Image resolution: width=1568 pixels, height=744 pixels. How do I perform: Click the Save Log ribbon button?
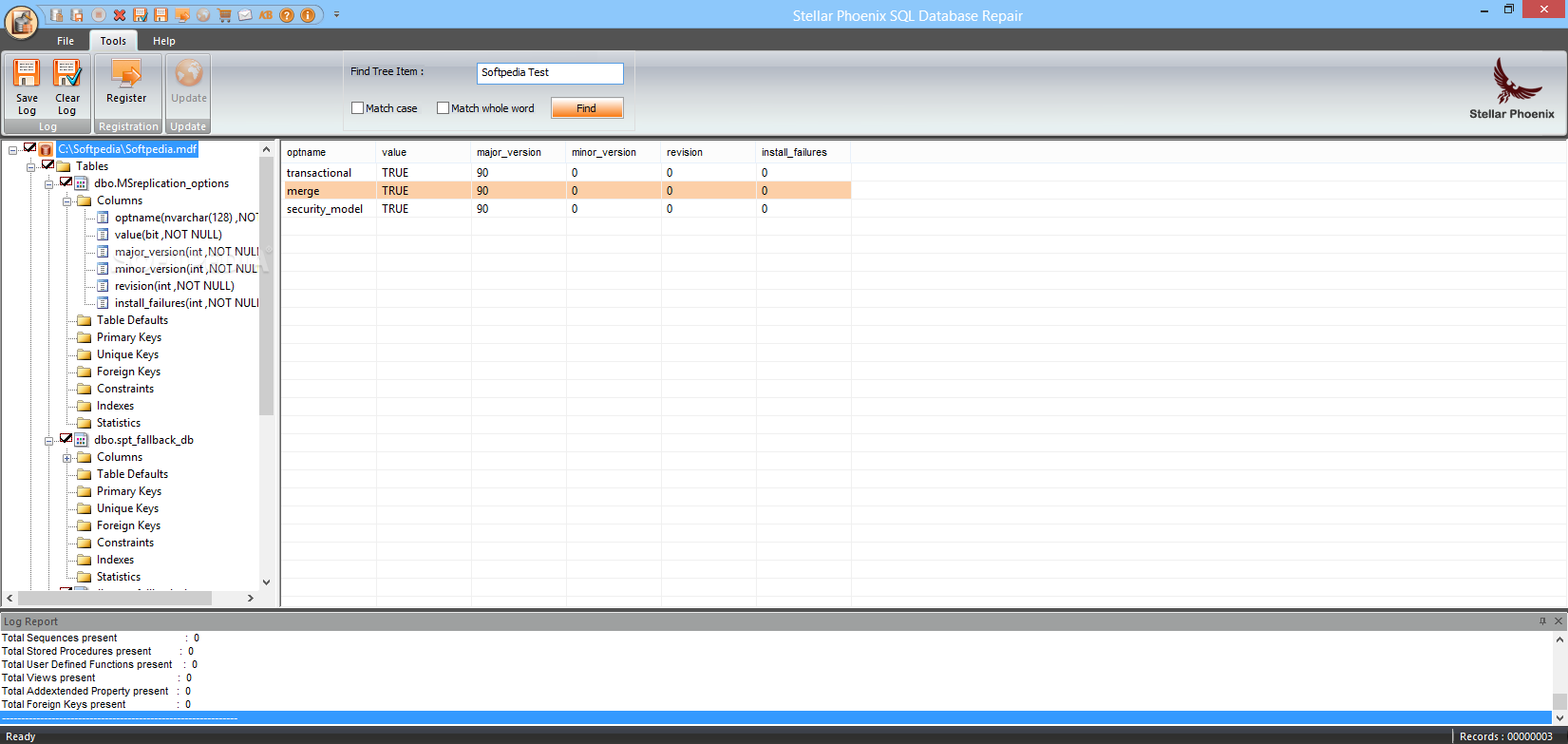coord(26,86)
